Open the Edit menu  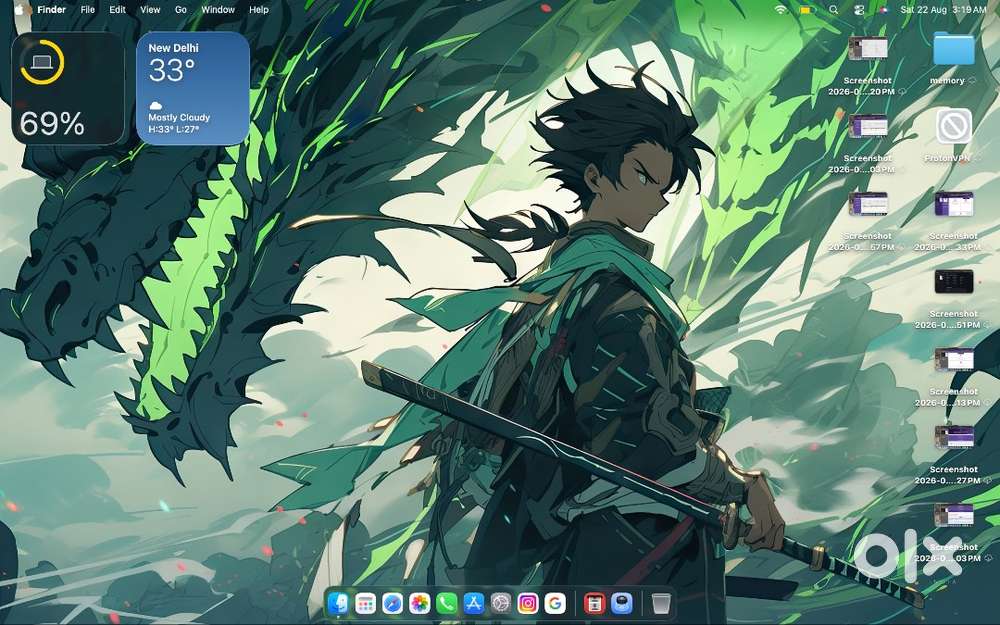[117, 10]
